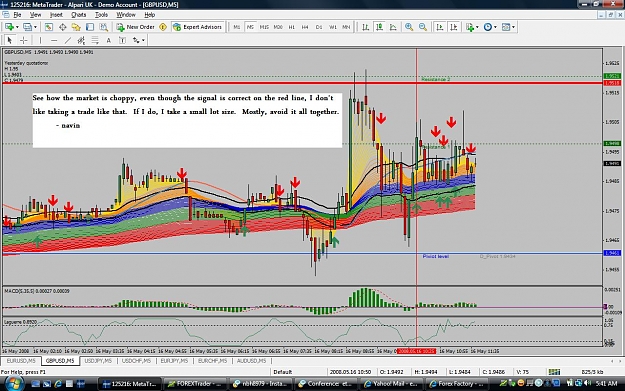Expand the Periods clock dropdown arrow
625x391 pixels.
pyautogui.click(x=495, y=27)
